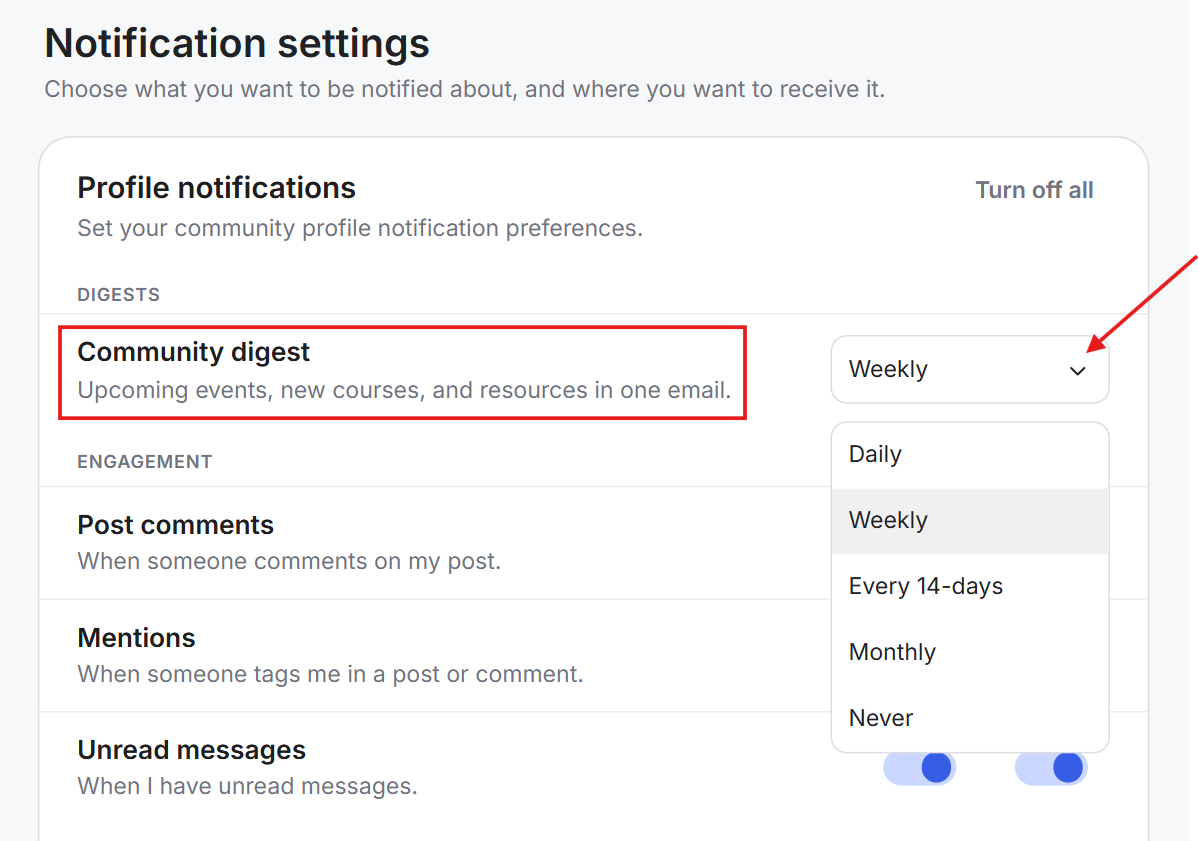The image size is (1199, 841).
Task: Choose the highlighted Weekly option in list
Action: [x=970, y=521]
